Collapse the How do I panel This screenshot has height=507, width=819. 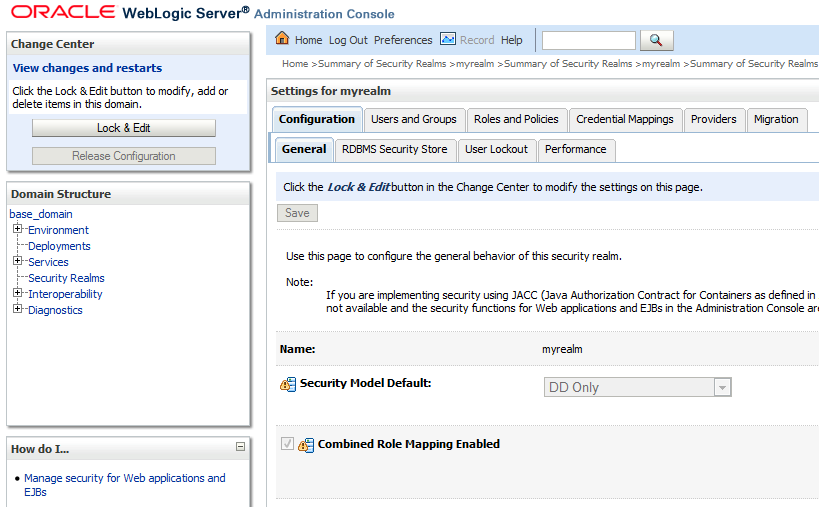coord(240,448)
